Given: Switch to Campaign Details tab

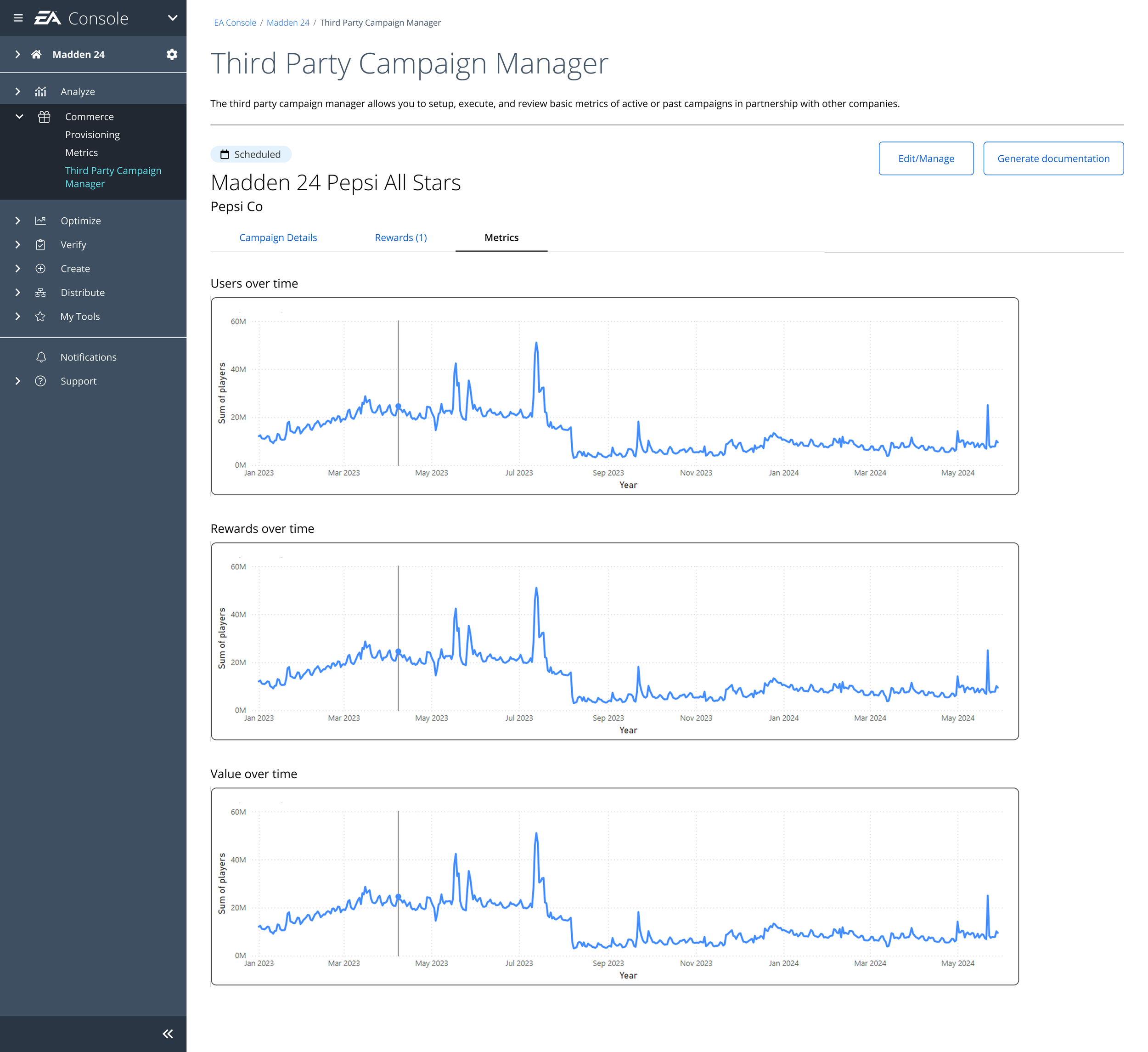Looking at the screenshot, I should tap(278, 238).
